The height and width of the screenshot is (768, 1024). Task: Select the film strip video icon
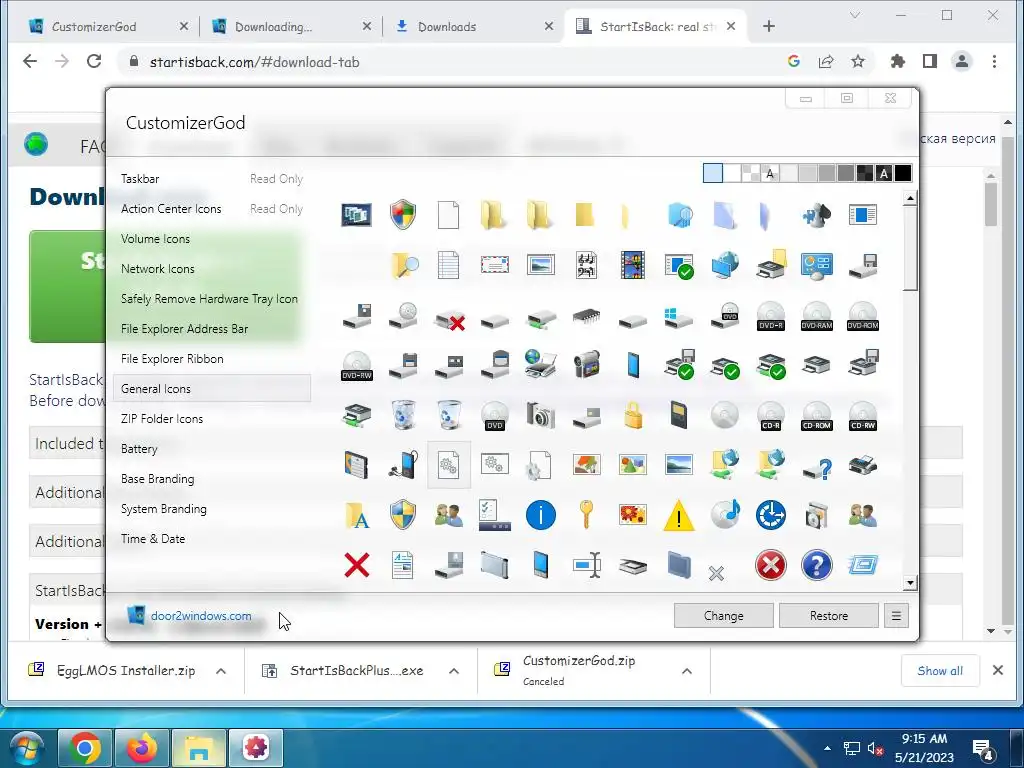pyautogui.click(x=632, y=265)
